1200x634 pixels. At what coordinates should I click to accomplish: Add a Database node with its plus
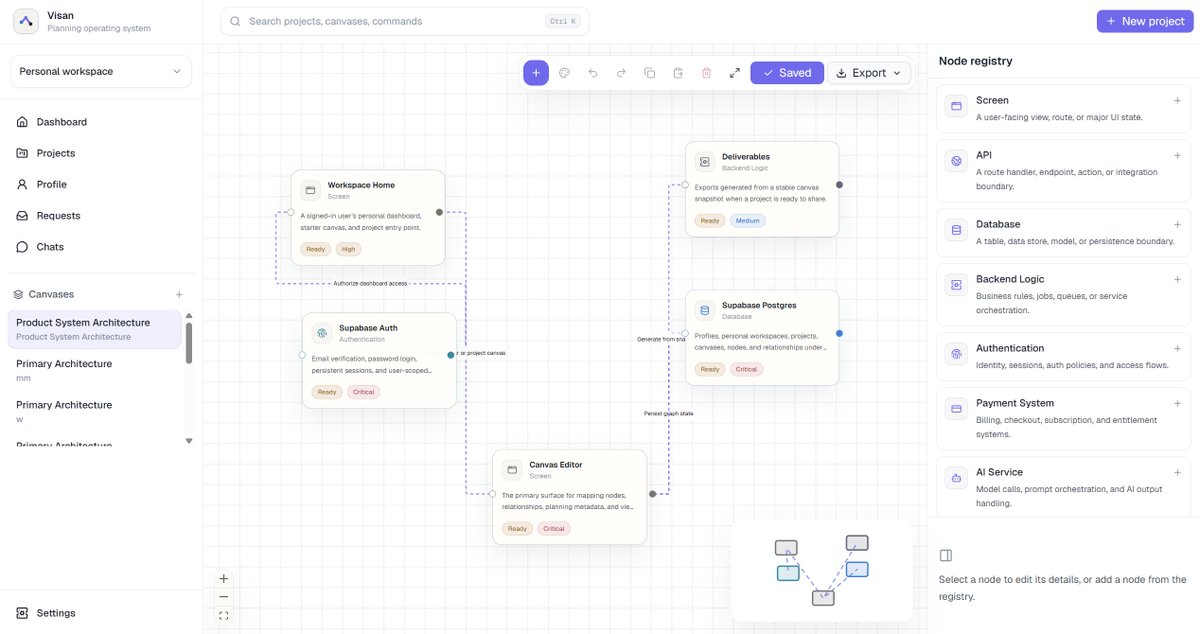coord(1177,224)
